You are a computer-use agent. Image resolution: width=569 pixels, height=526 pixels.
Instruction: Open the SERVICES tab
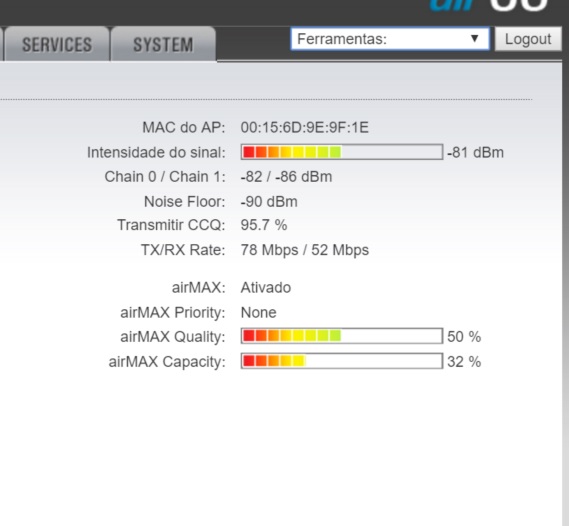[x=57, y=44]
